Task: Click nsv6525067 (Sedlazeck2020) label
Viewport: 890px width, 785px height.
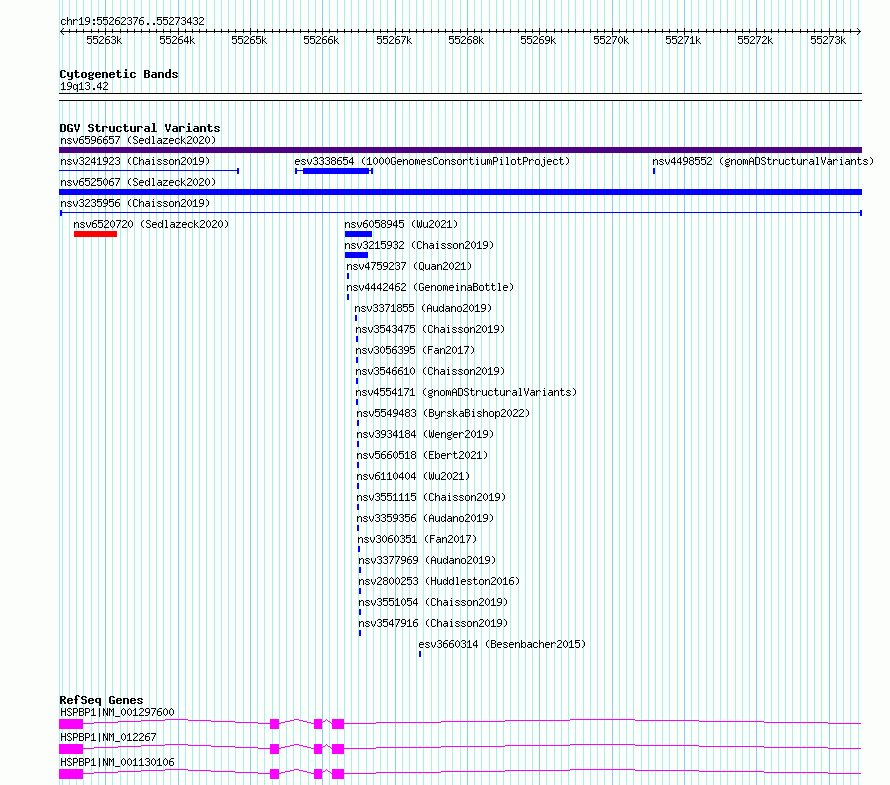Action: 138,182
